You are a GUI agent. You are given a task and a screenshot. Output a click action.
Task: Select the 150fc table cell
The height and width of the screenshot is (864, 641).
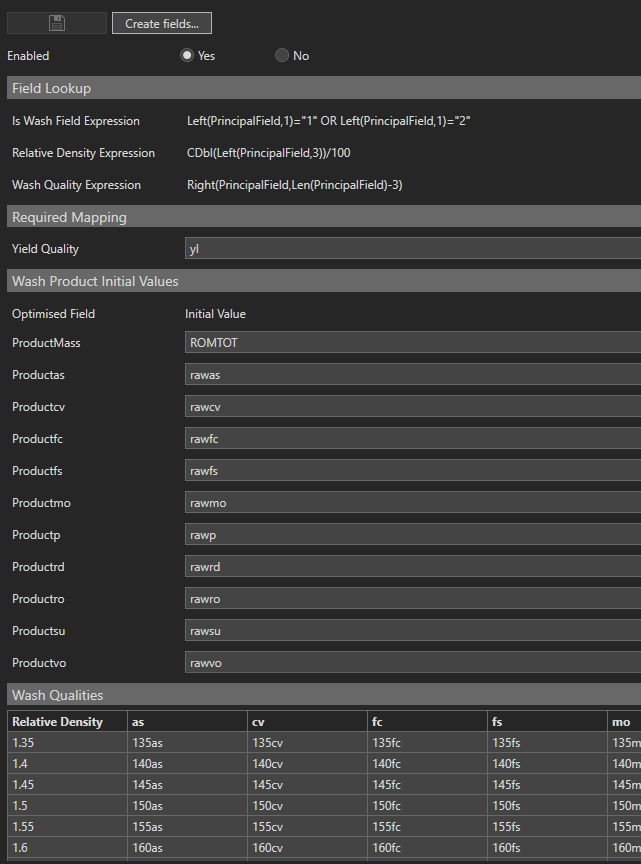[x=428, y=806]
